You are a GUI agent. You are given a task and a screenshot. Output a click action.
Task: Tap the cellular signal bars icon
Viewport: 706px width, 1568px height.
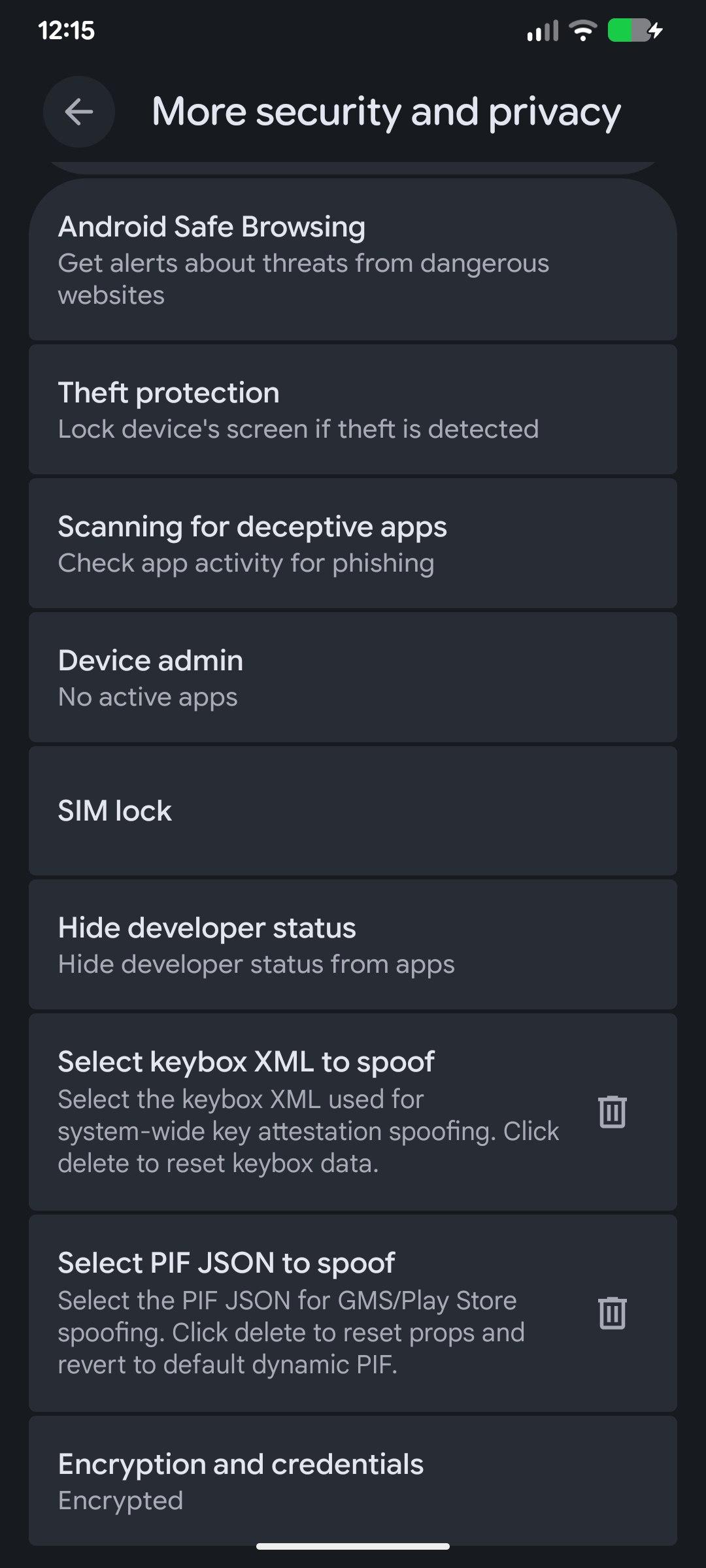coord(543,31)
